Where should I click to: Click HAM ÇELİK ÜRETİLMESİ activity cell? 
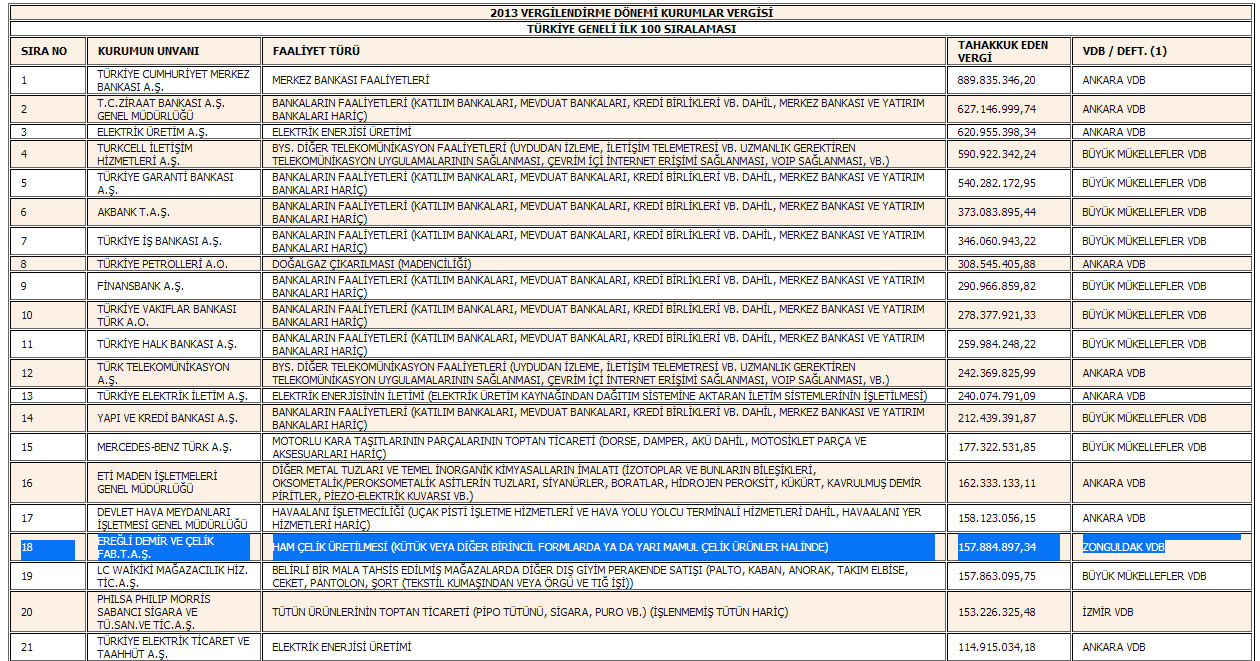604,547
